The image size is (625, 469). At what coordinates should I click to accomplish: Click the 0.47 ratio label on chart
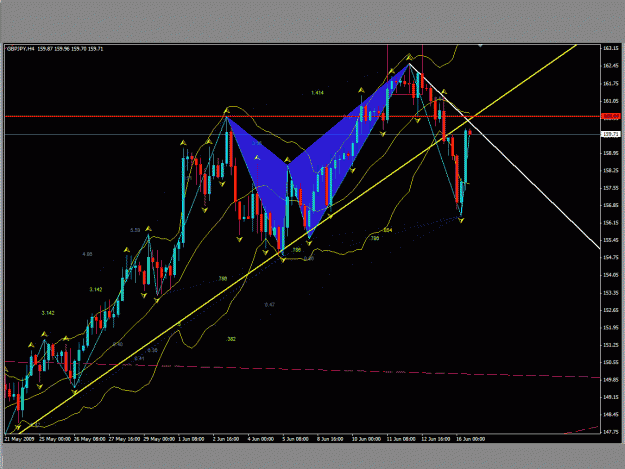pyautogui.click(x=270, y=305)
